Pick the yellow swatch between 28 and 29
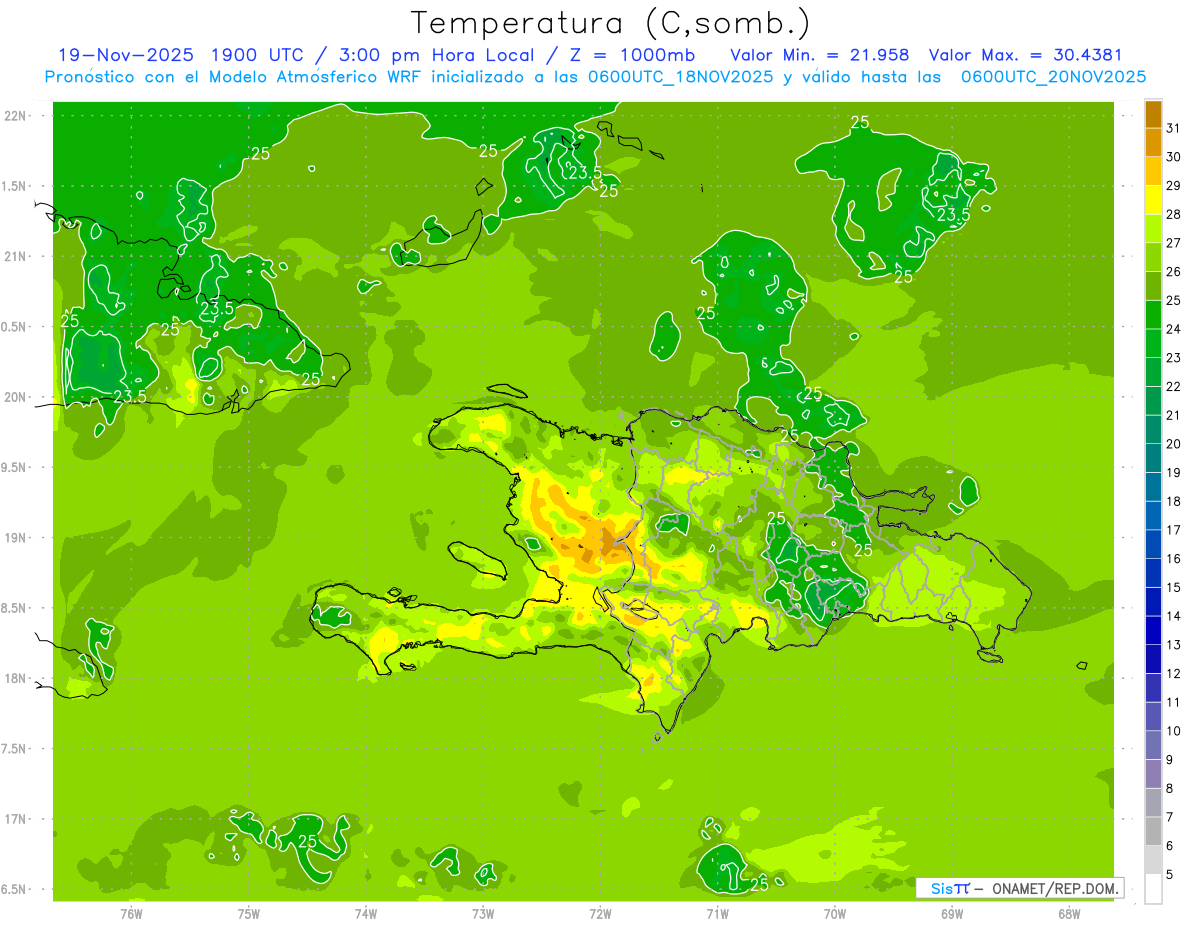This screenshot has width=1200, height=927. tap(1153, 200)
